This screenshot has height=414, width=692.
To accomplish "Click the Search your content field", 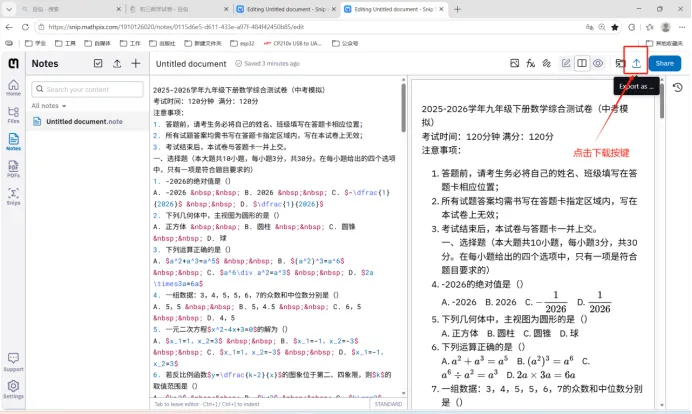I will tap(87, 89).
